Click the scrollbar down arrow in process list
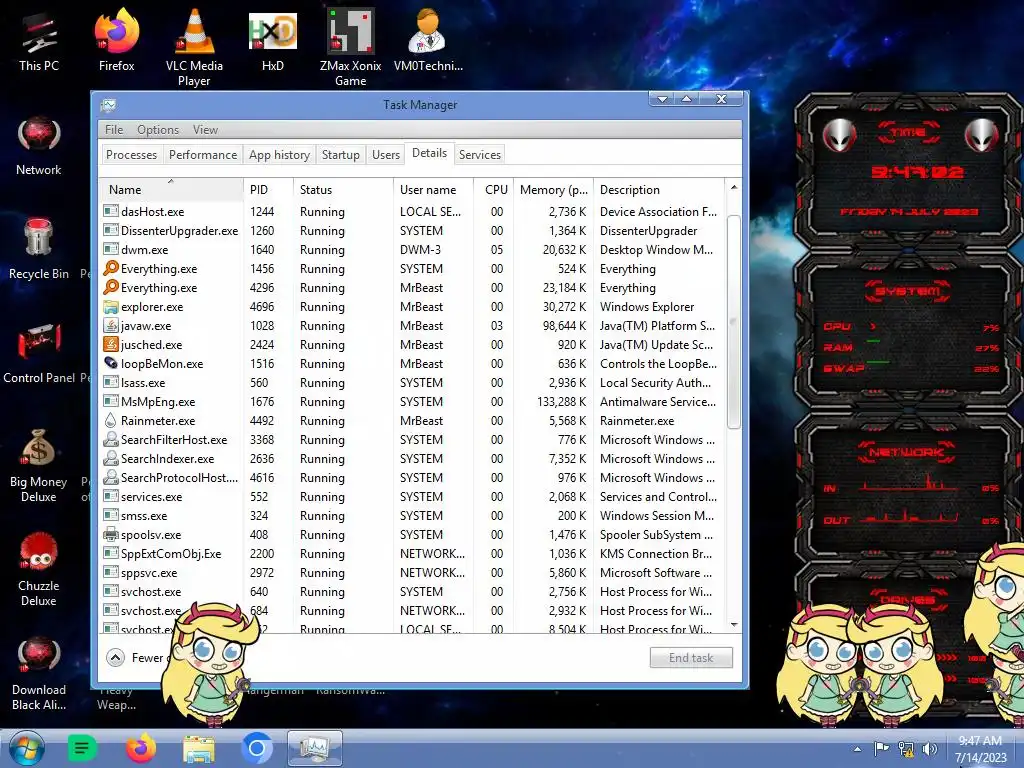This screenshot has width=1024, height=768. coord(733,625)
